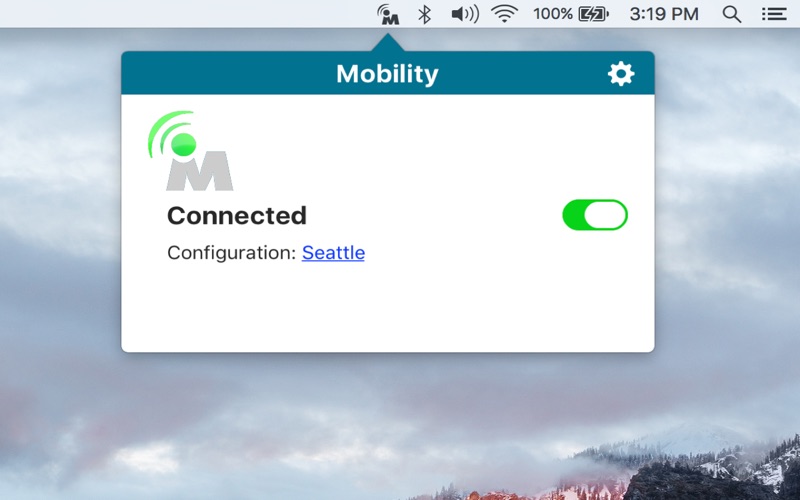Click the white knob of the connection switch
This screenshot has width=800, height=500.
(606, 215)
